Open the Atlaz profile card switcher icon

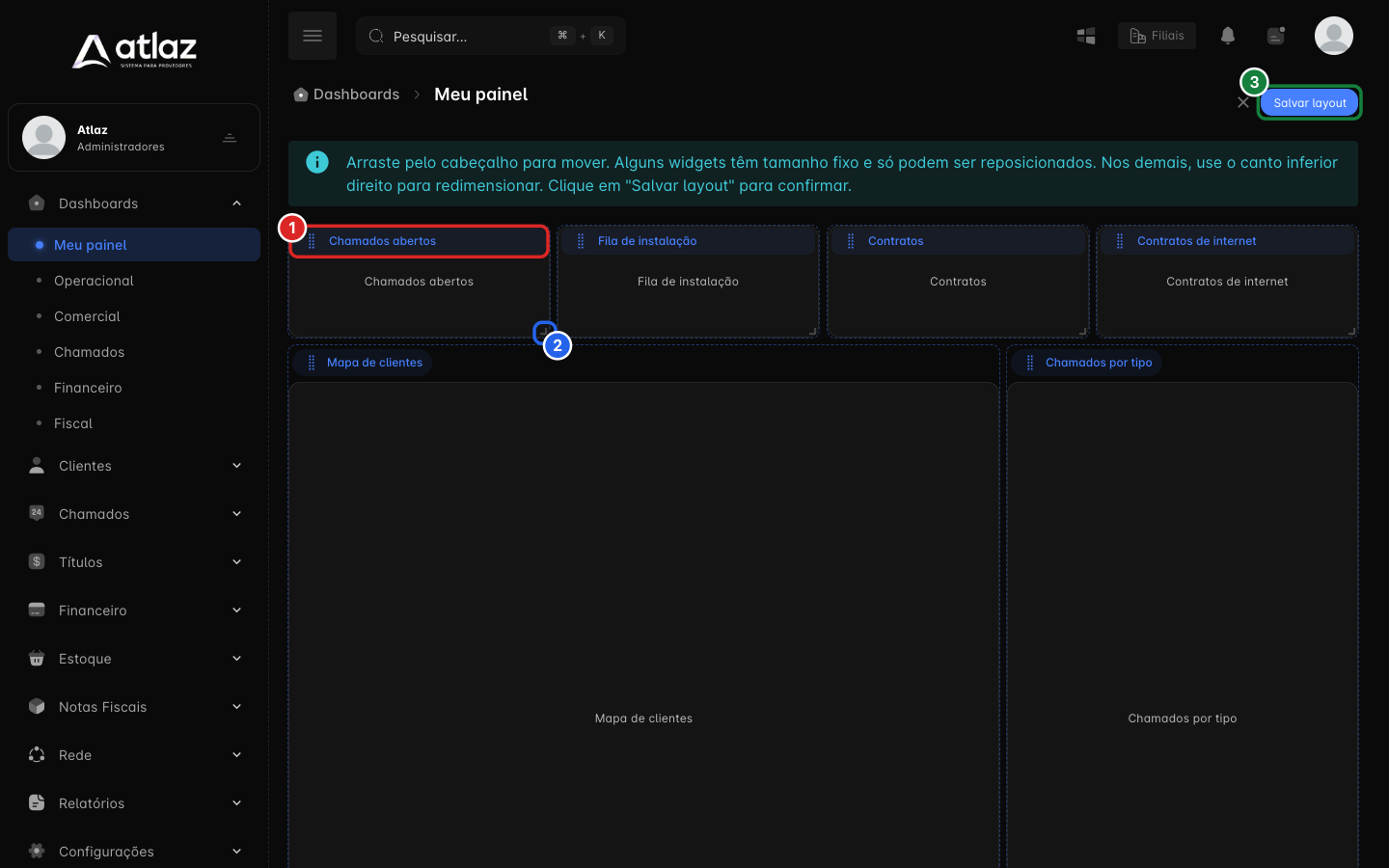click(230, 138)
